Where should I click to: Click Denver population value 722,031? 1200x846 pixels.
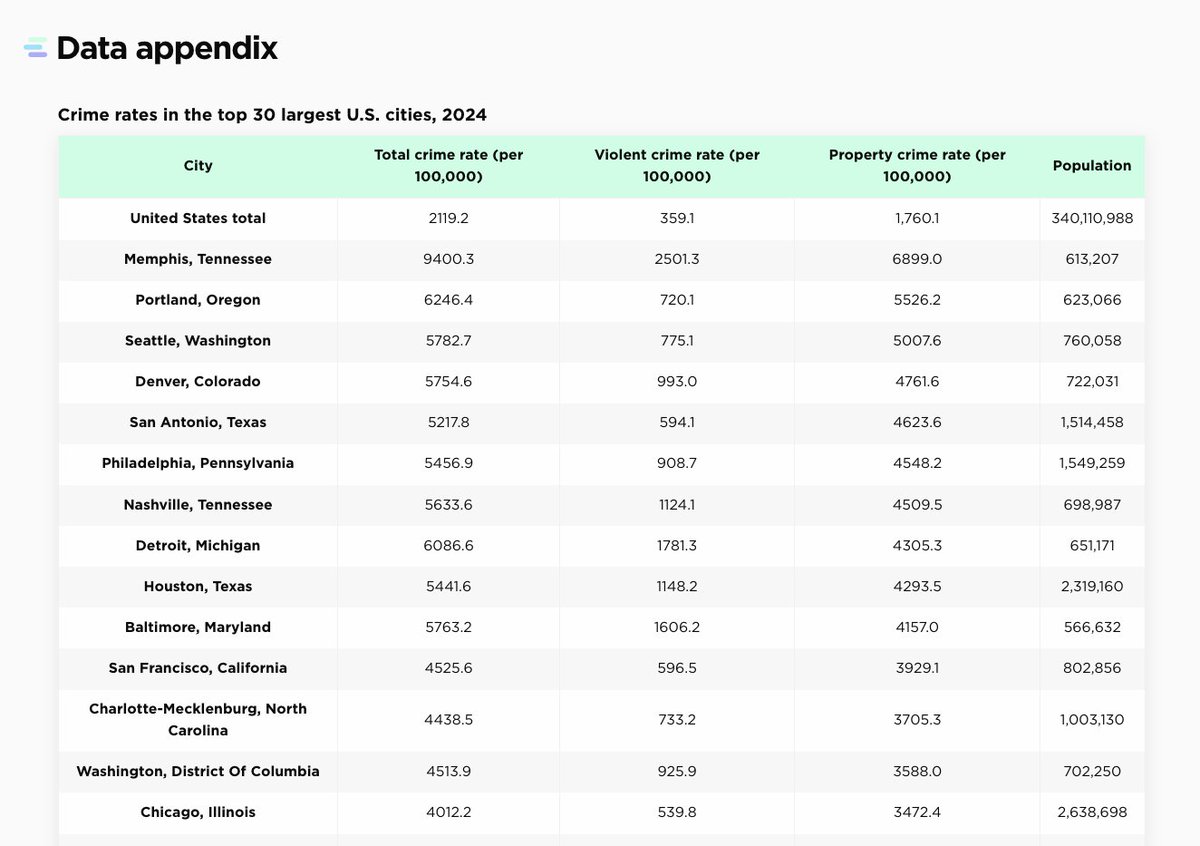pyautogui.click(x=1092, y=382)
